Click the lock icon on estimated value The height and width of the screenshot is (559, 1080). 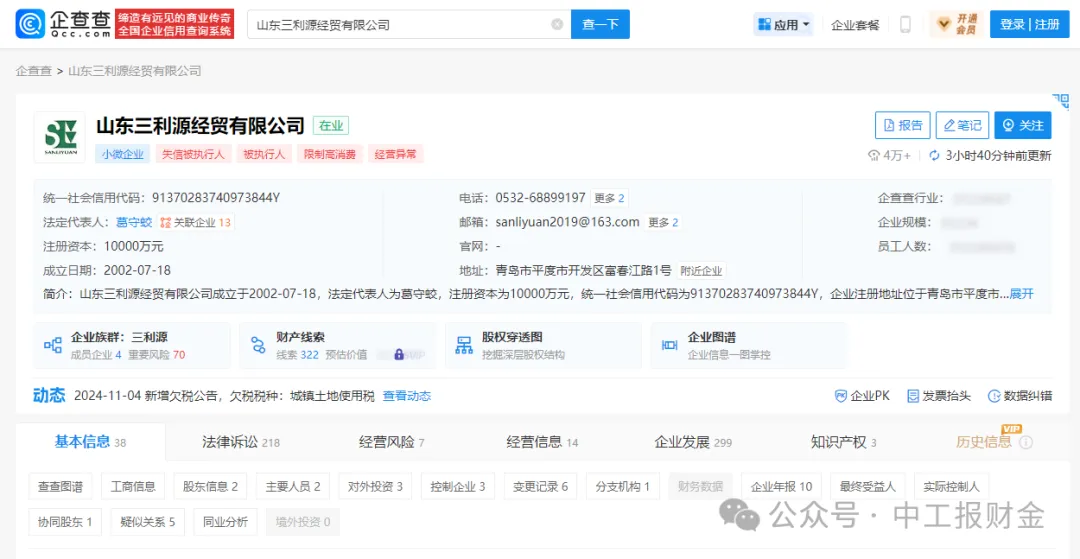point(399,355)
